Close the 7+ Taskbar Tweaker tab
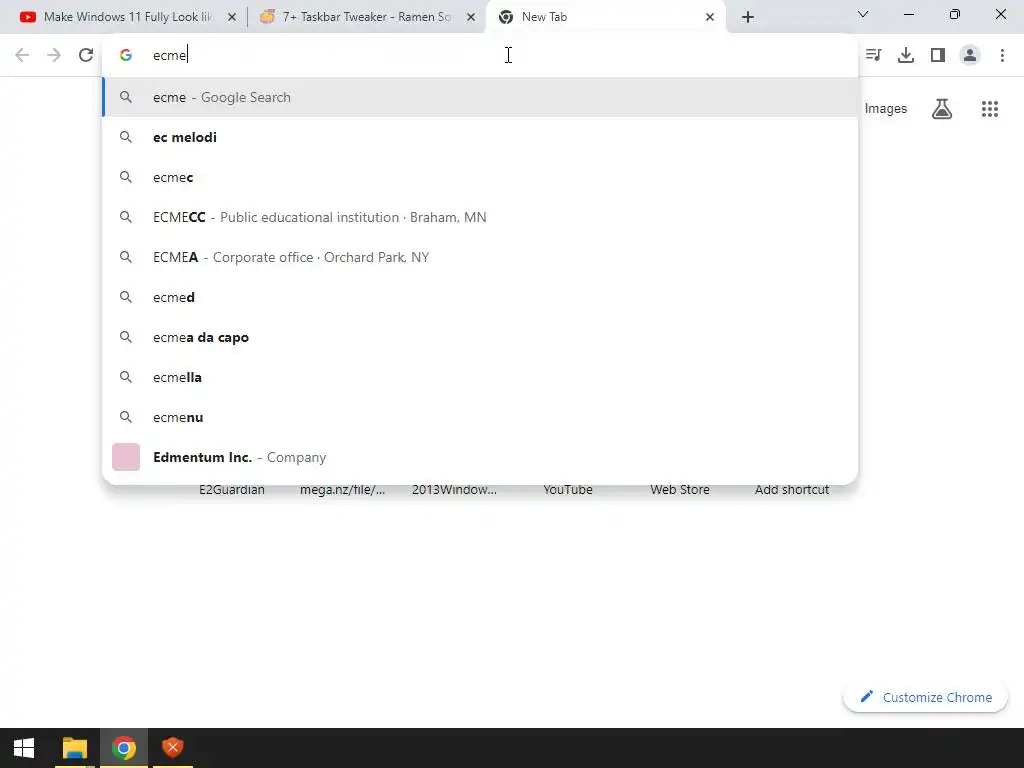The height and width of the screenshot is (768, 1024). (x=471, y=17)
